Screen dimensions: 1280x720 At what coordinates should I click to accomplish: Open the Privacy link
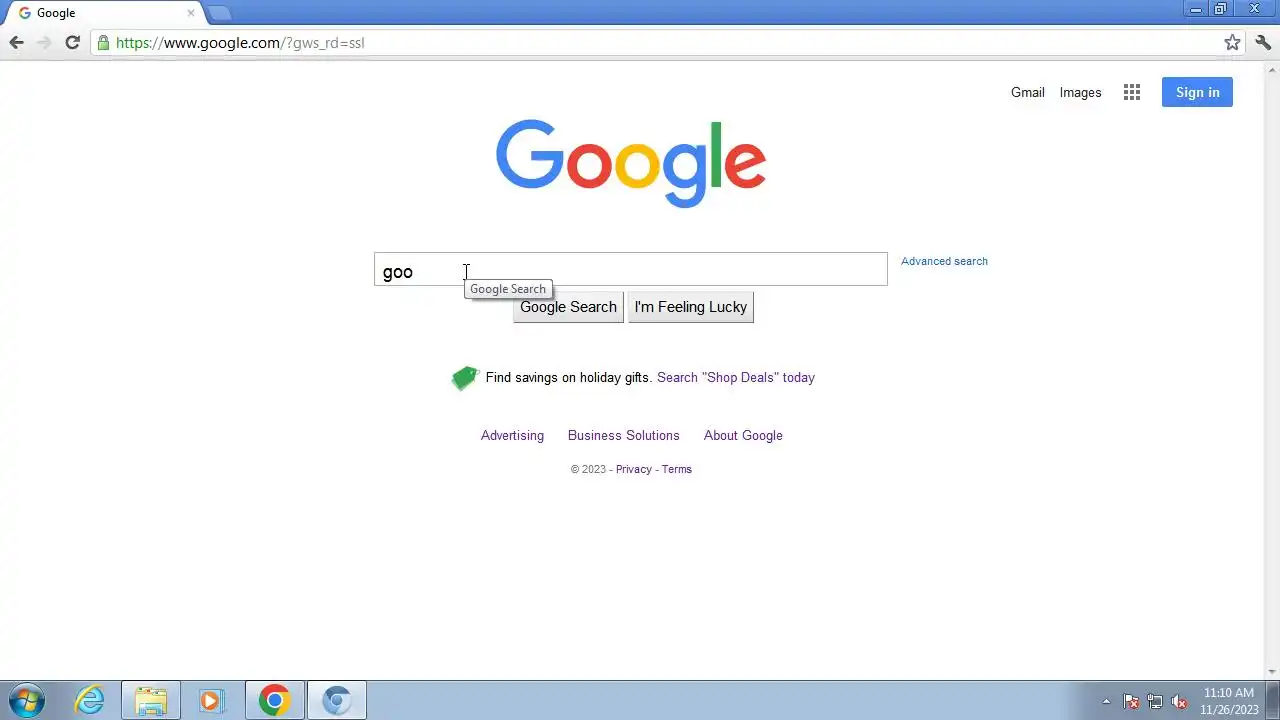pos(633,469)
